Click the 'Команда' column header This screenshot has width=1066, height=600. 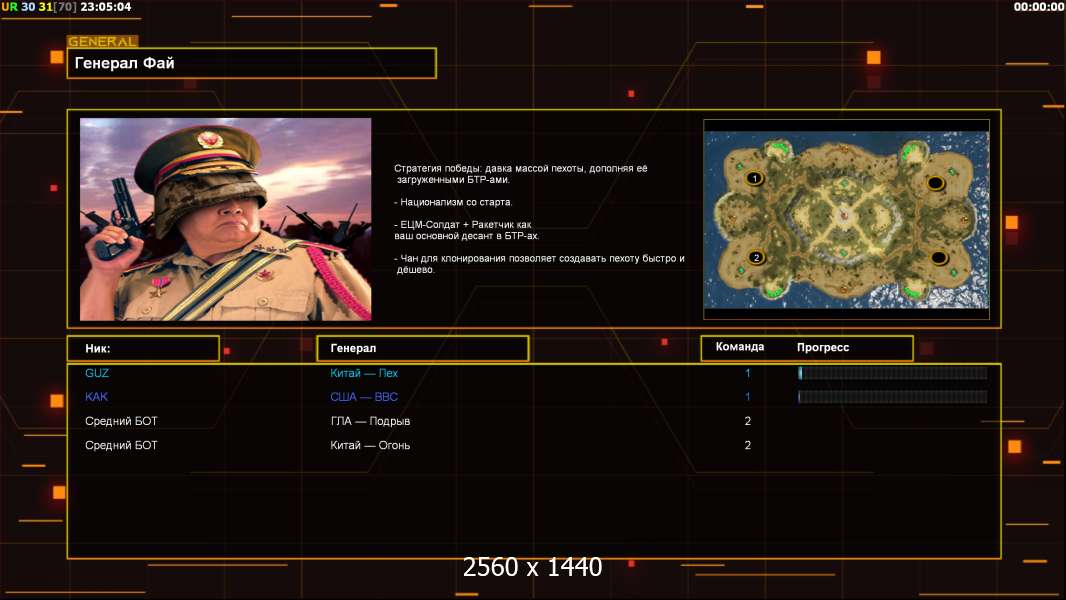[x=740, y=347]
